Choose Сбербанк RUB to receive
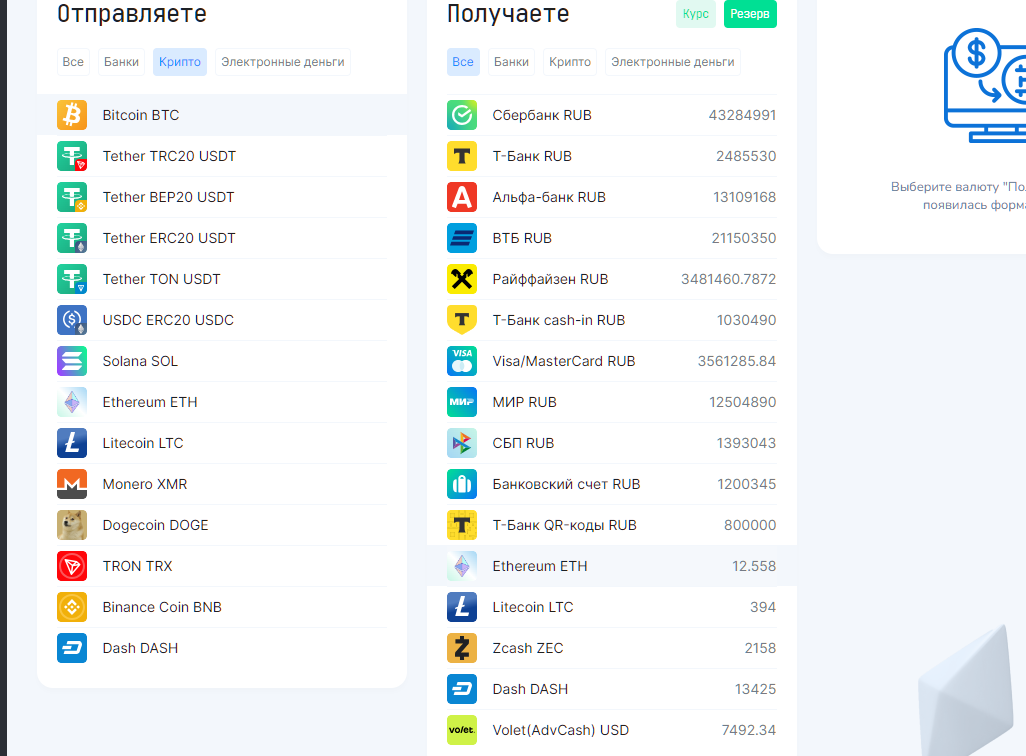1026x756 pixels. coord(612,115)
